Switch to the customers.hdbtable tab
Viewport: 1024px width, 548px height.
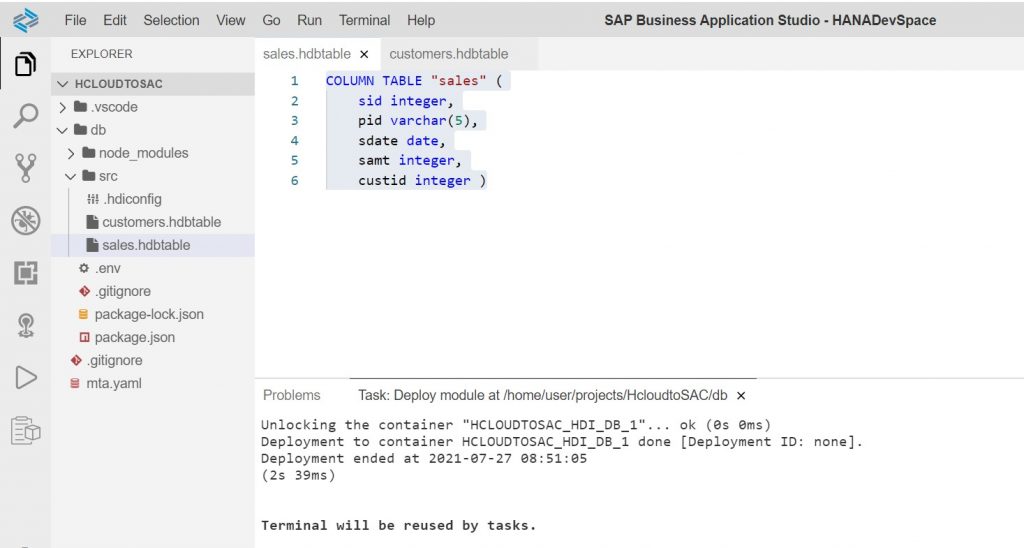coord(449,54)
